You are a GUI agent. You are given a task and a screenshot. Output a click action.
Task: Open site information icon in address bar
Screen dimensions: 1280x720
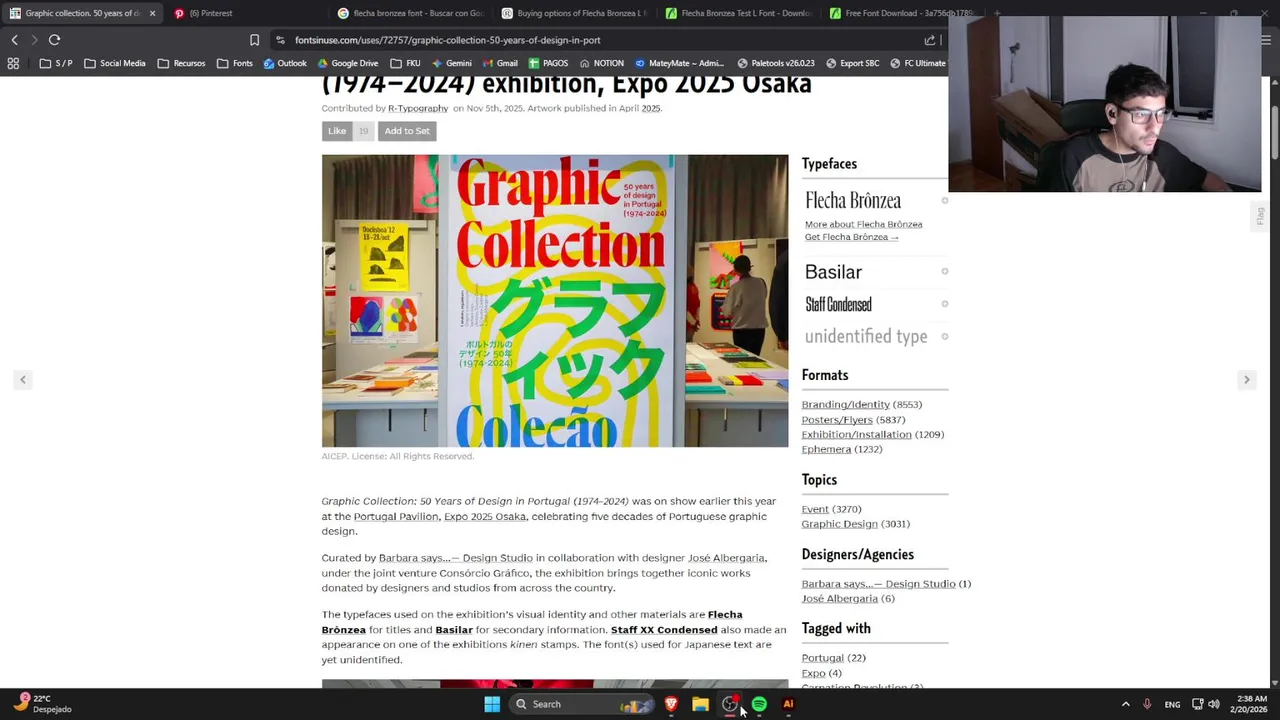281,40
